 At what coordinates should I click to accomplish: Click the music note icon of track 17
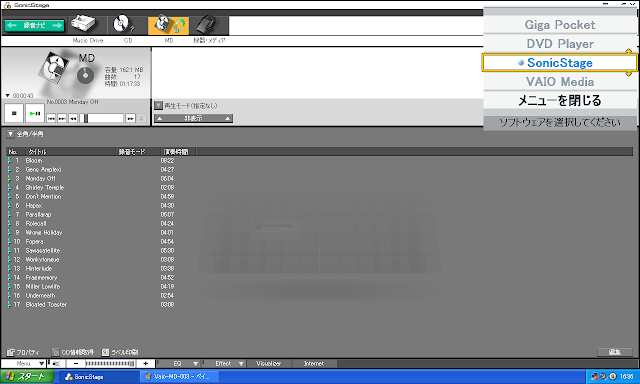[x=9, y=304]
